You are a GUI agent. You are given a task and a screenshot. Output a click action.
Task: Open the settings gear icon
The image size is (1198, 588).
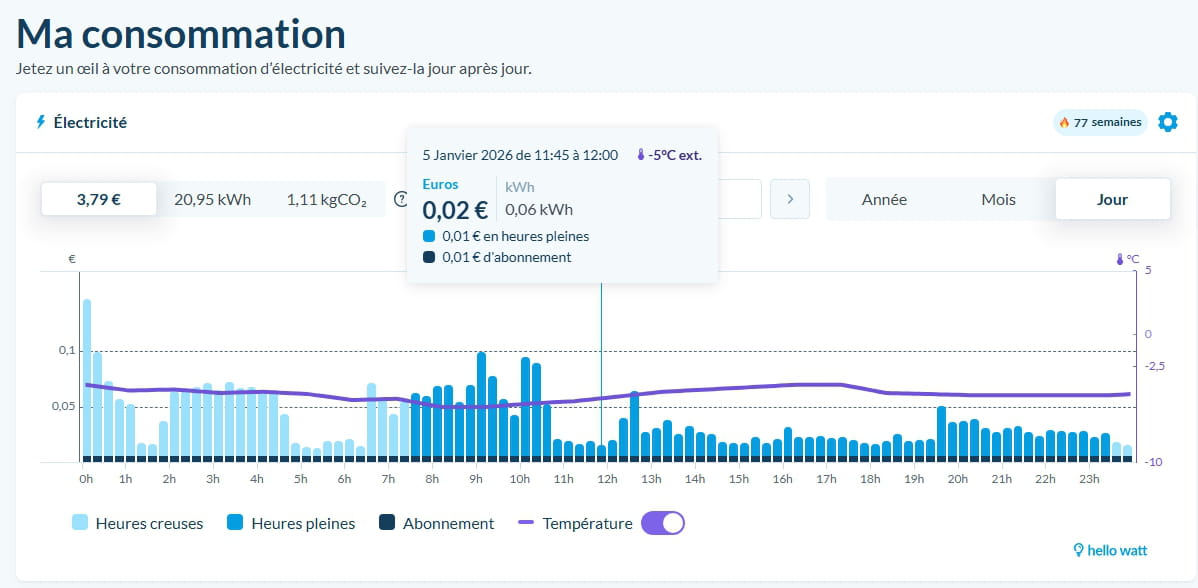click(x=1167, y=122)
